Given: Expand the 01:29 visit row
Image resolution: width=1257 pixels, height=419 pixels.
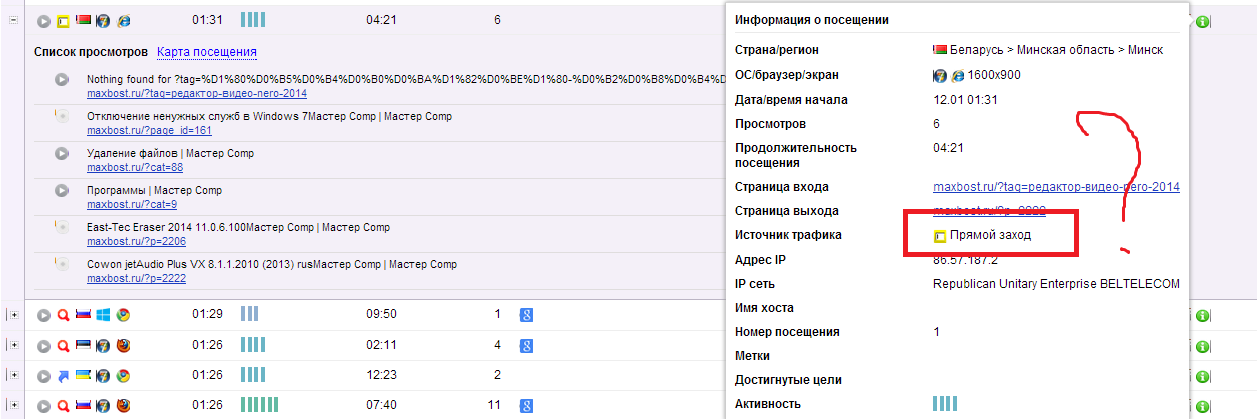Looking at the screenshot, I should coord(13,315).
